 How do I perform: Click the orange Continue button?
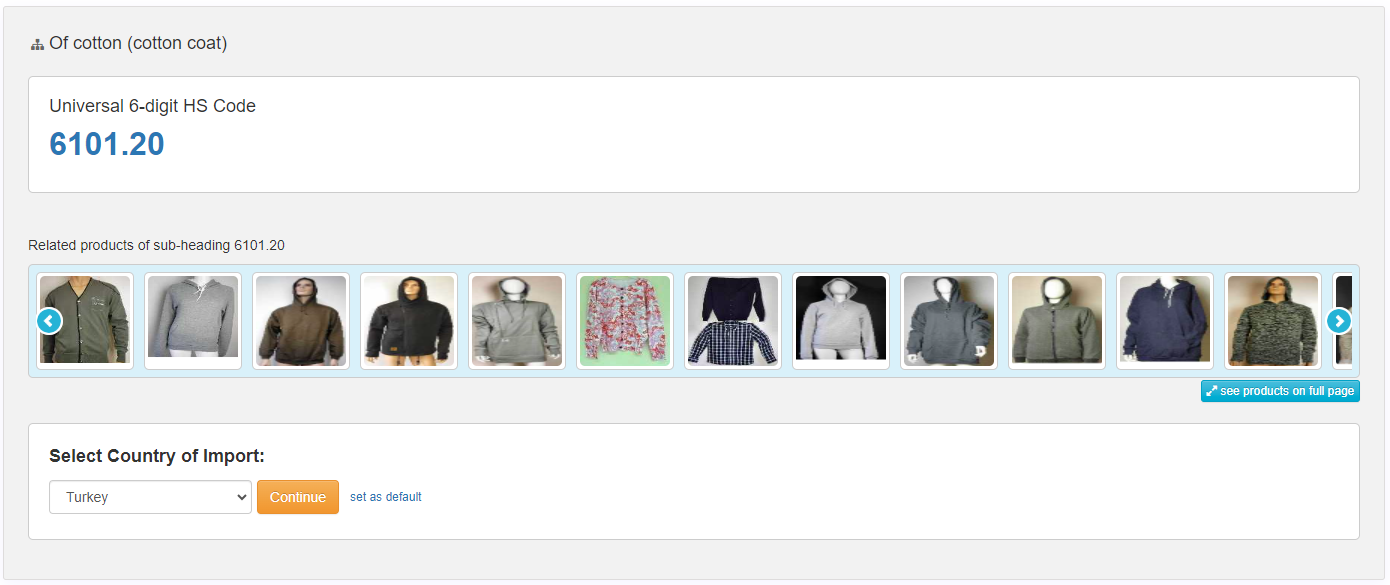coord(298,497)
